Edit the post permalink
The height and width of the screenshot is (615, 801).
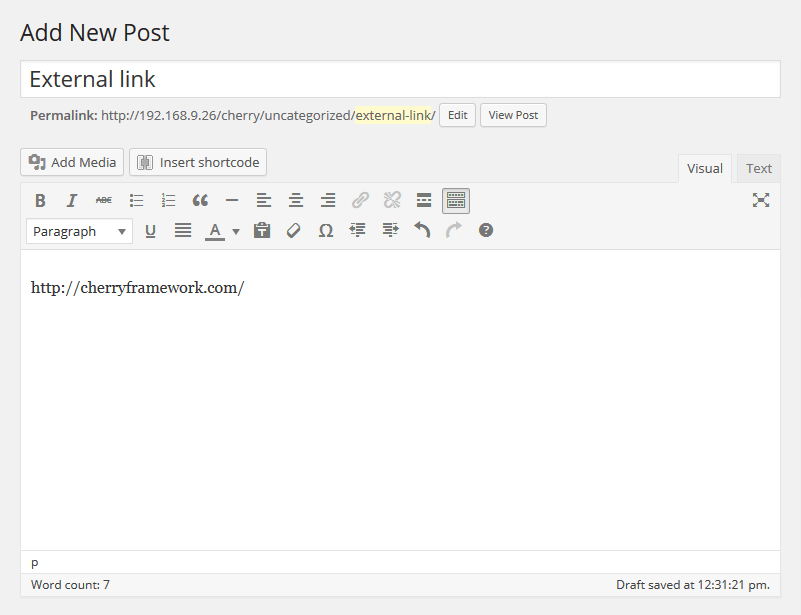pyautogui.click(x=457, y=115)
